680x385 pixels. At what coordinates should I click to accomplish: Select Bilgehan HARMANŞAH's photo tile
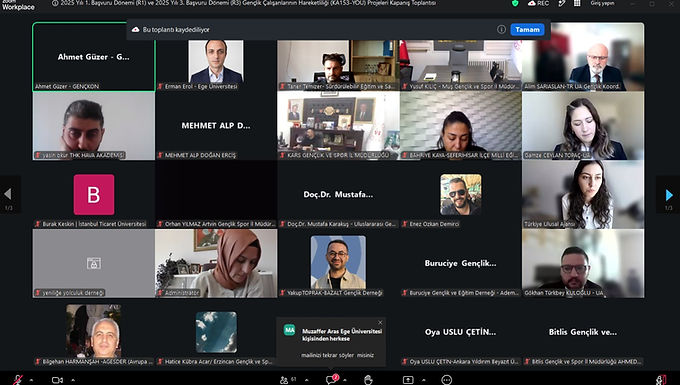coord(94,331)
